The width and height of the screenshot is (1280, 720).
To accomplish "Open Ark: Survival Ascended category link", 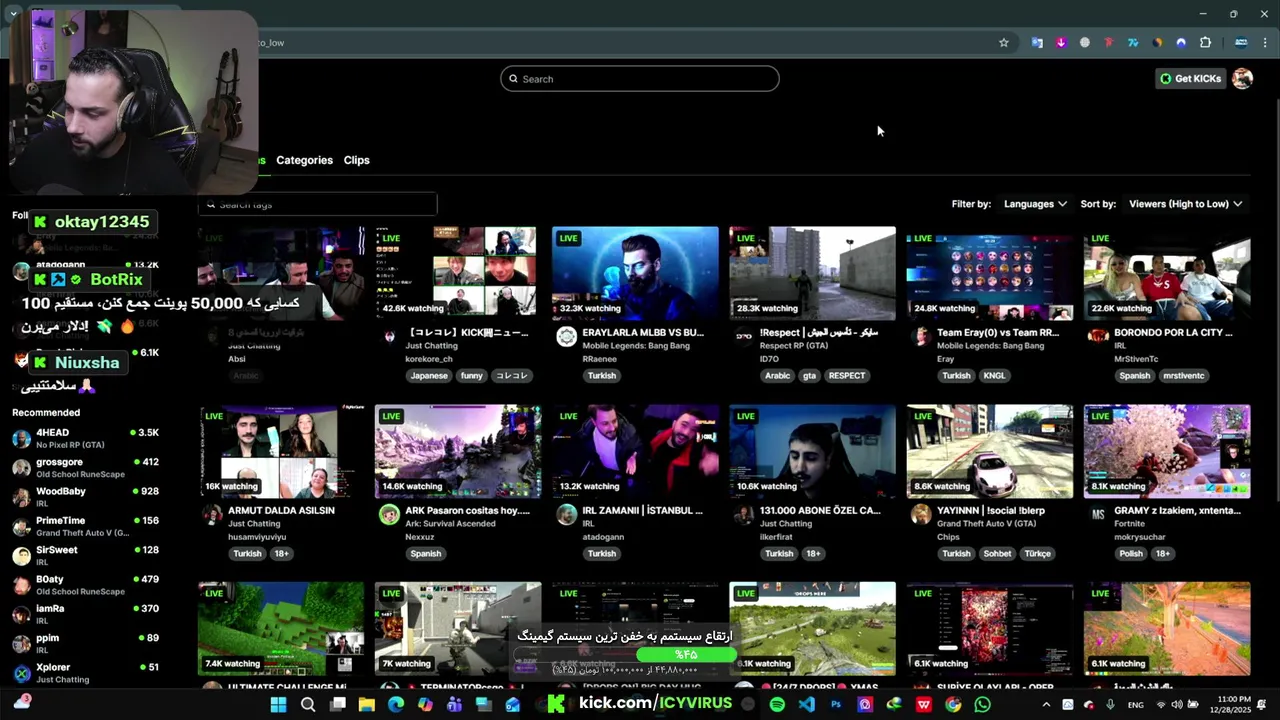I will pyautogui.click(x=450, y=524).
